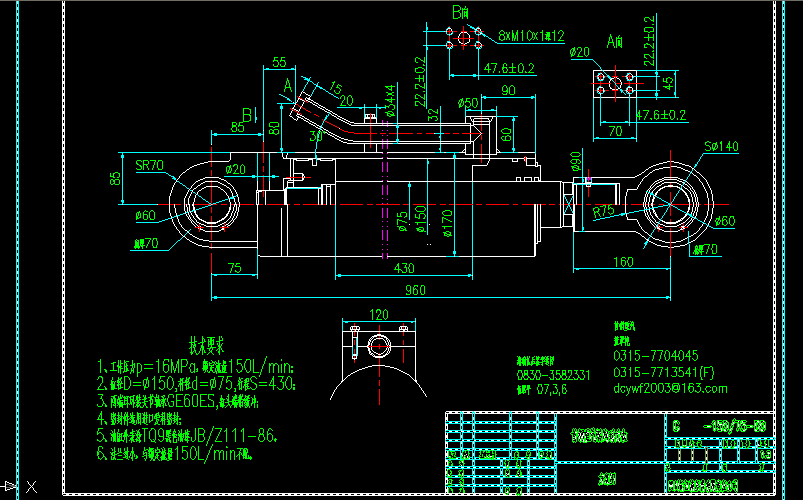Click the 160 dimension near right eye

(x=623, y=262)
